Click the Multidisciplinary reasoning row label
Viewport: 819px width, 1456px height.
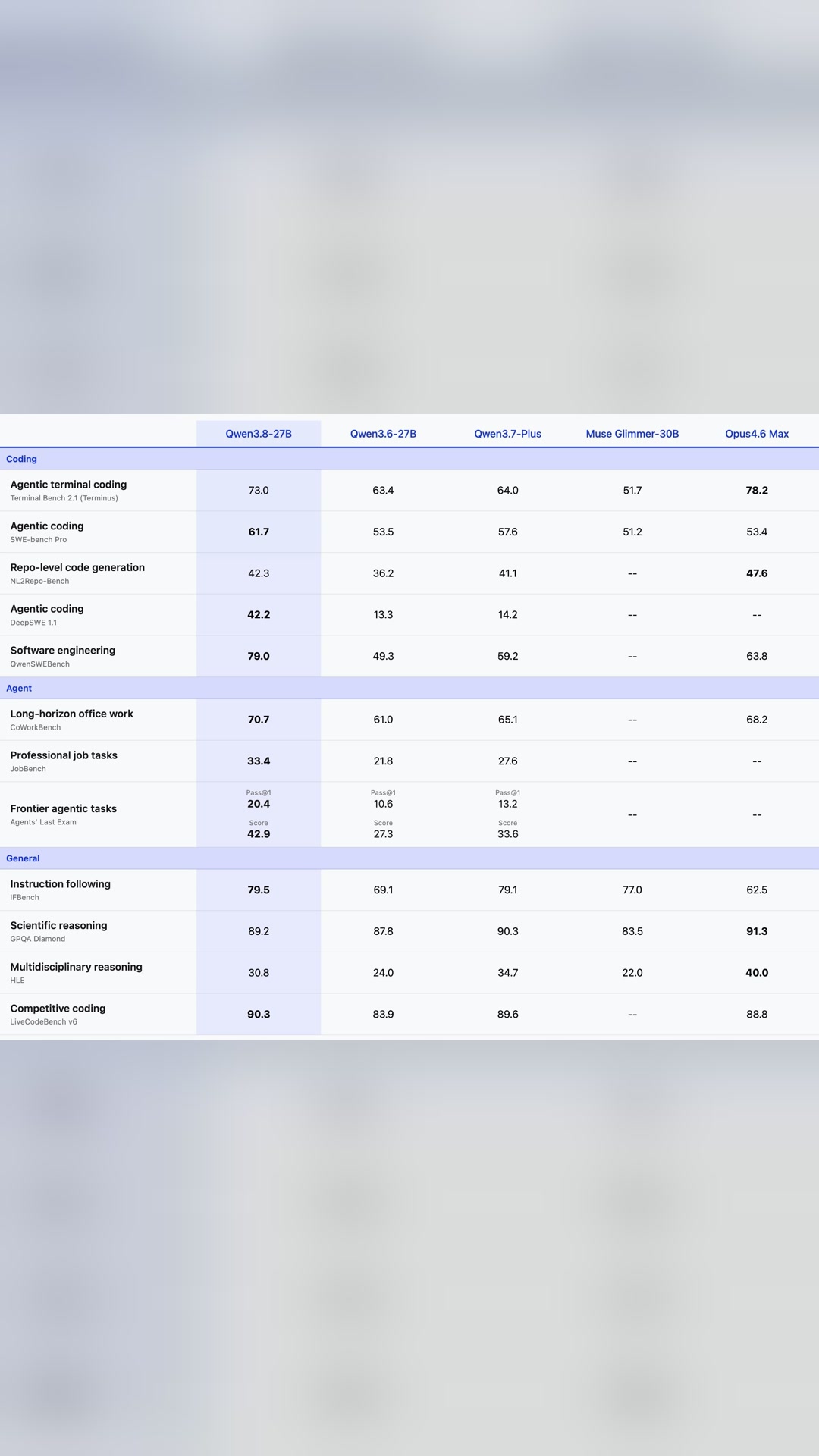point(77,967)
